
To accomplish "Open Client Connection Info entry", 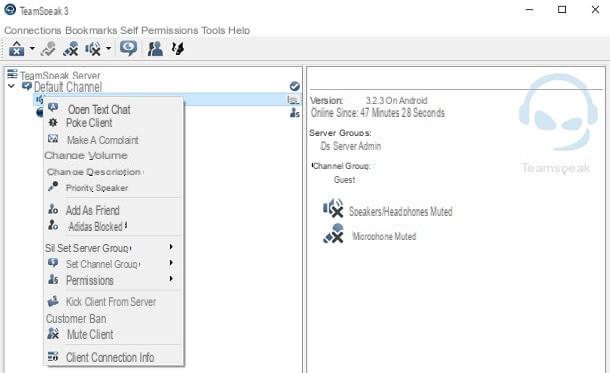I will (110, 357).
